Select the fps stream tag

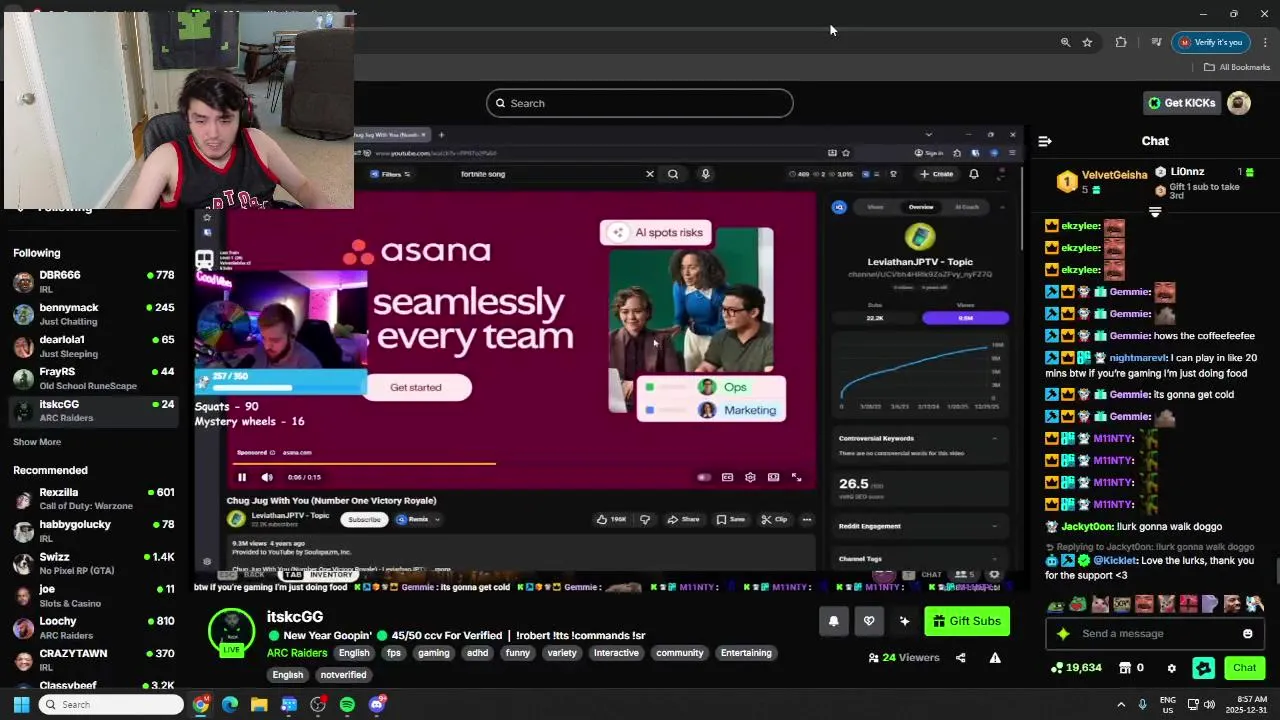(394, 653)
